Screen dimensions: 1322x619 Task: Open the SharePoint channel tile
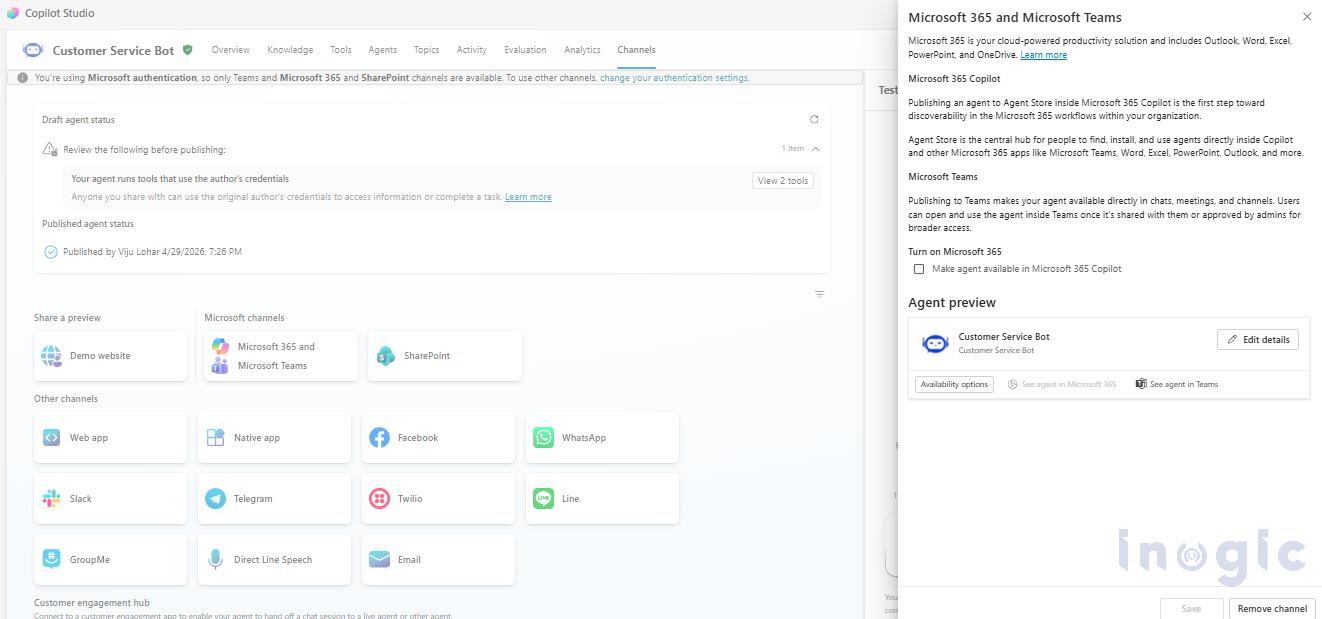tap(445, 356)
